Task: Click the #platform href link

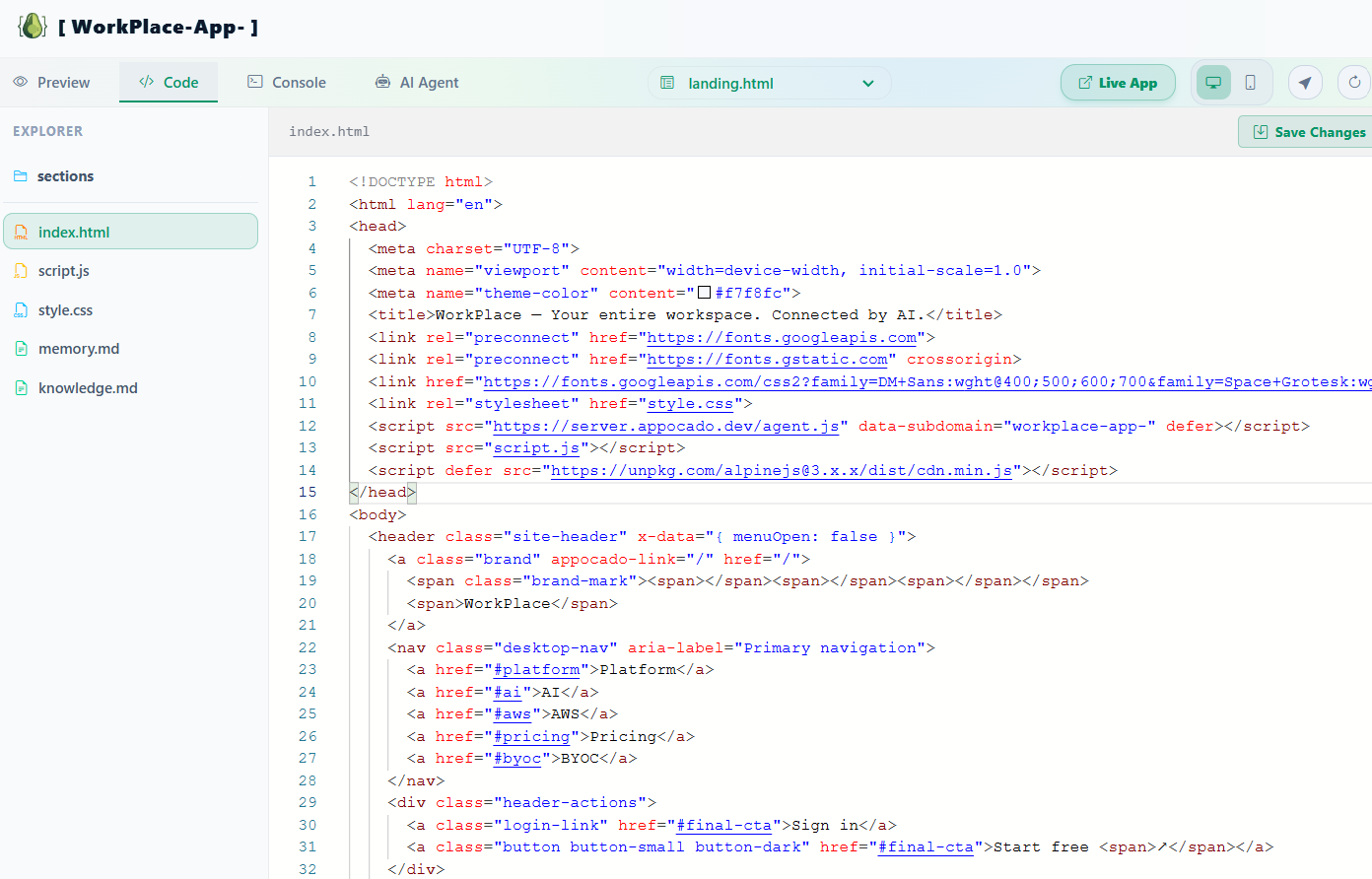Action: click(536, 670)
